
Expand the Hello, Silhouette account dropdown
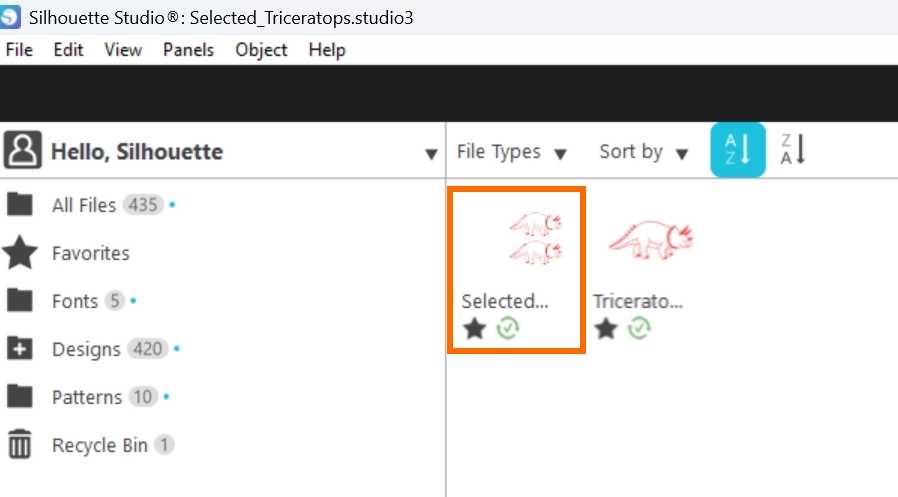click(x=431, y=154)
